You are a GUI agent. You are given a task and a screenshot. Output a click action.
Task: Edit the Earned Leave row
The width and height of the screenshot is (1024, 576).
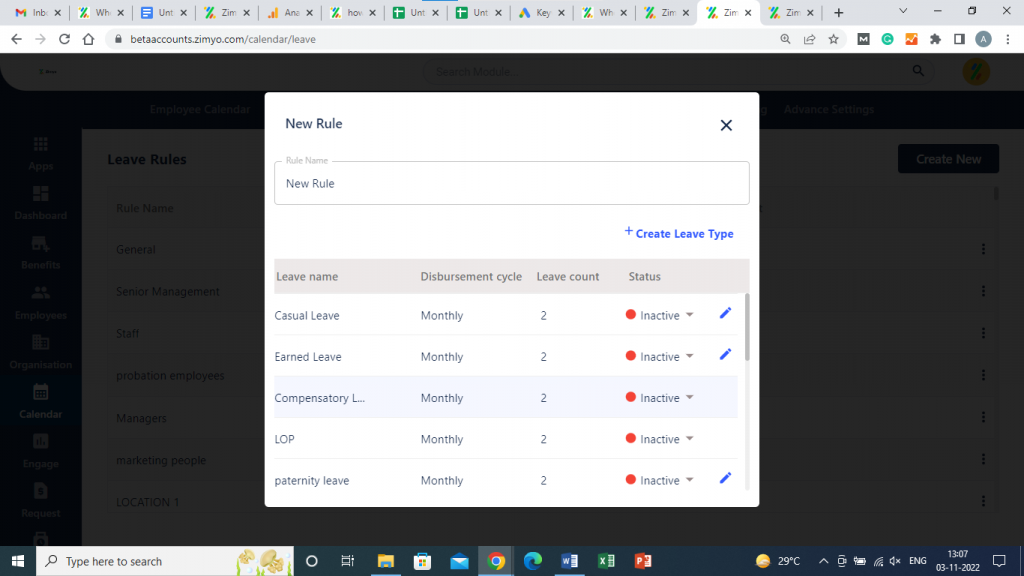click(x=725, y=355)
